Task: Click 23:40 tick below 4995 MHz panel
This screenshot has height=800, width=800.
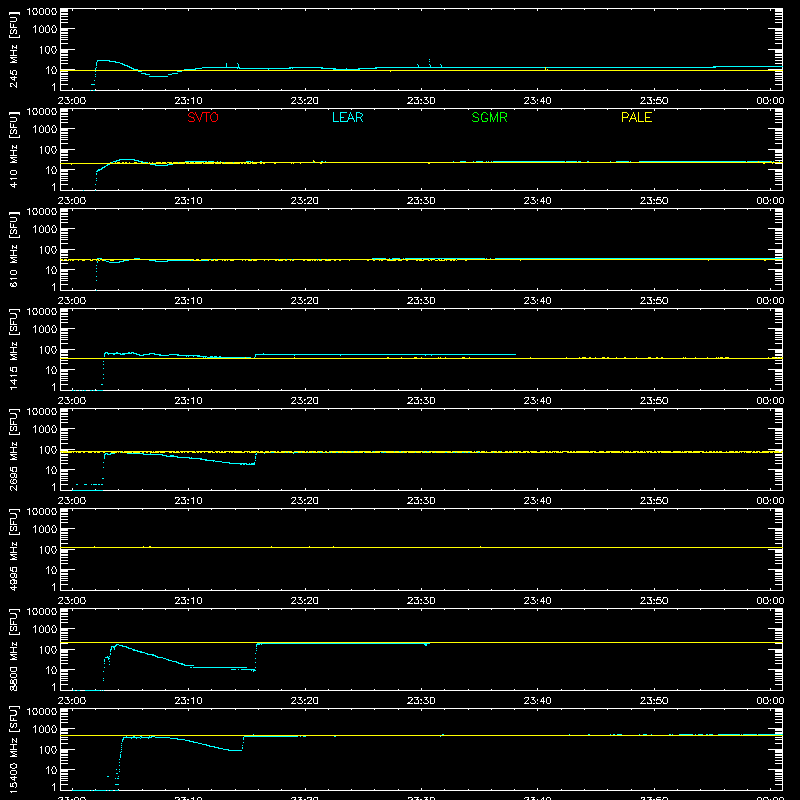Action: click(537, 601)
